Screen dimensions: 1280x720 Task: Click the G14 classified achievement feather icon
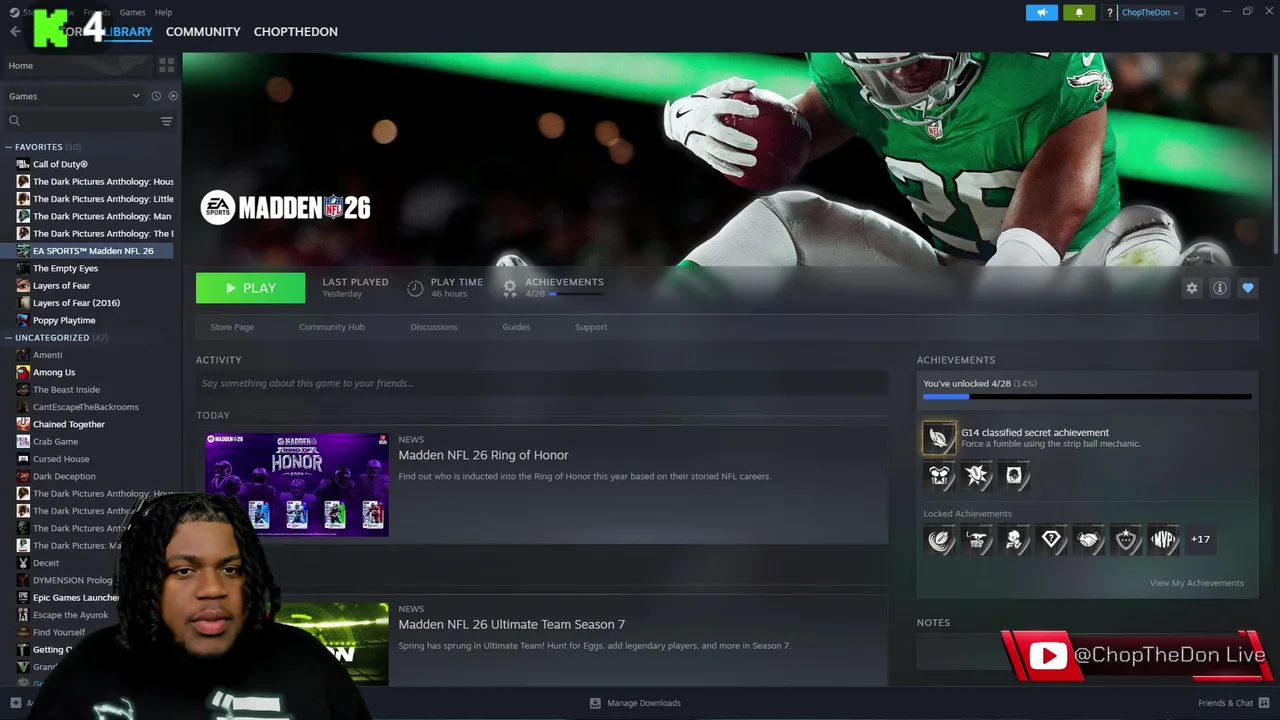tap(939, 438)
